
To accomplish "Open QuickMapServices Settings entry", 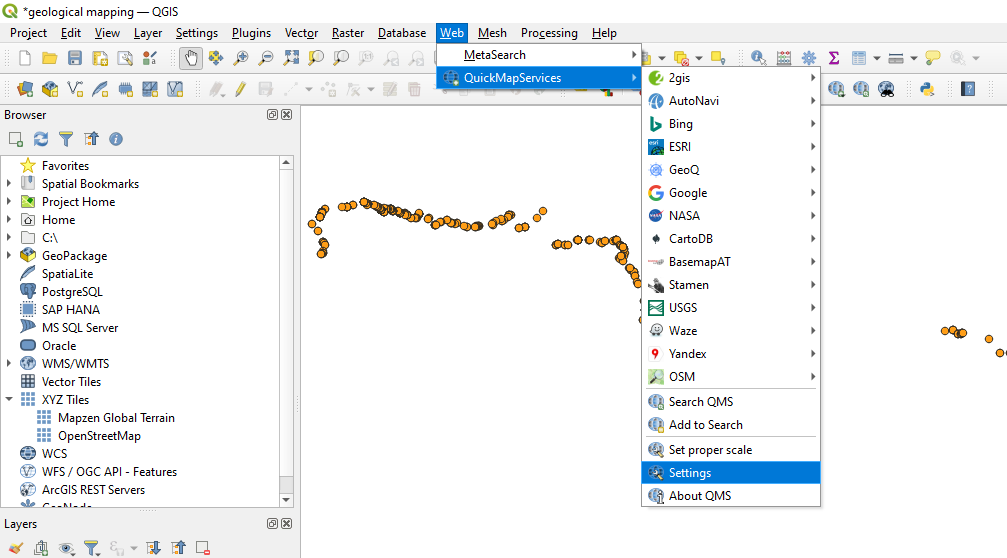I will [x=731, y=473].
